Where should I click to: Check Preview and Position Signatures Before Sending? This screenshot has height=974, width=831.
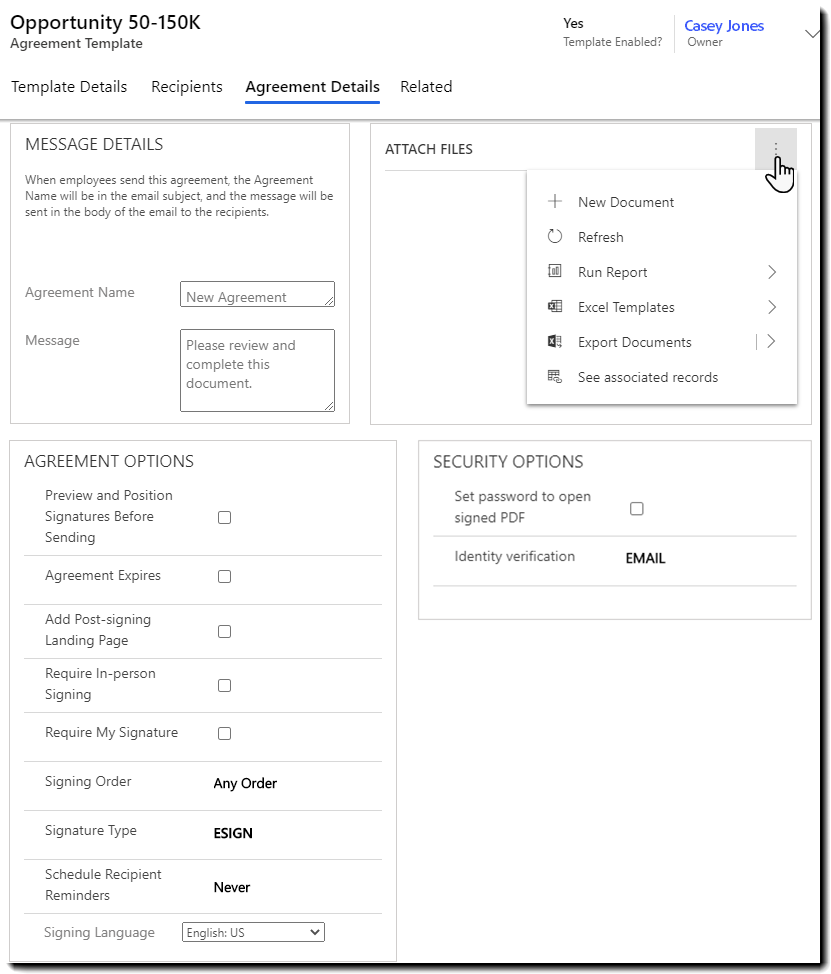[x=224, y=517]
